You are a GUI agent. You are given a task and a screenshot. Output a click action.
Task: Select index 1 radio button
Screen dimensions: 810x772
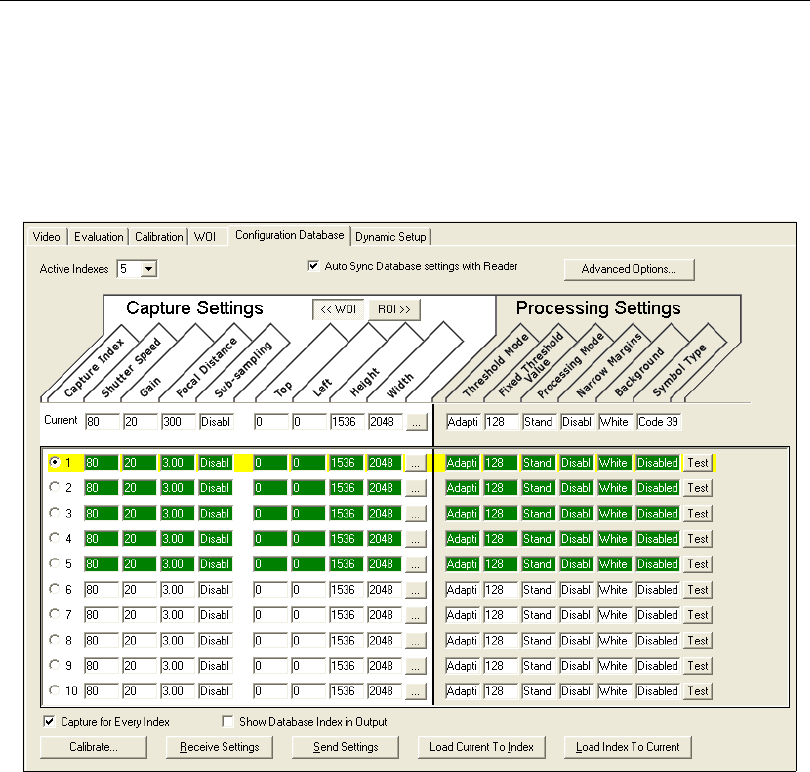click(x=54, y=461)
